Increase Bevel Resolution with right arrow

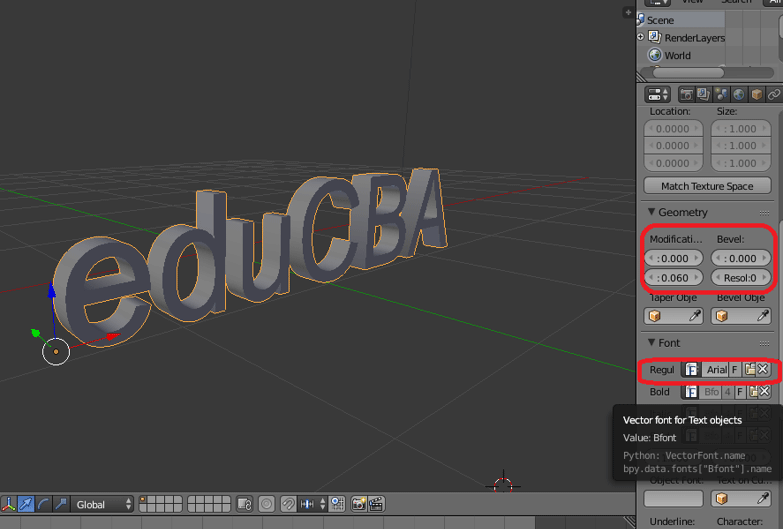tap(764, 277)
